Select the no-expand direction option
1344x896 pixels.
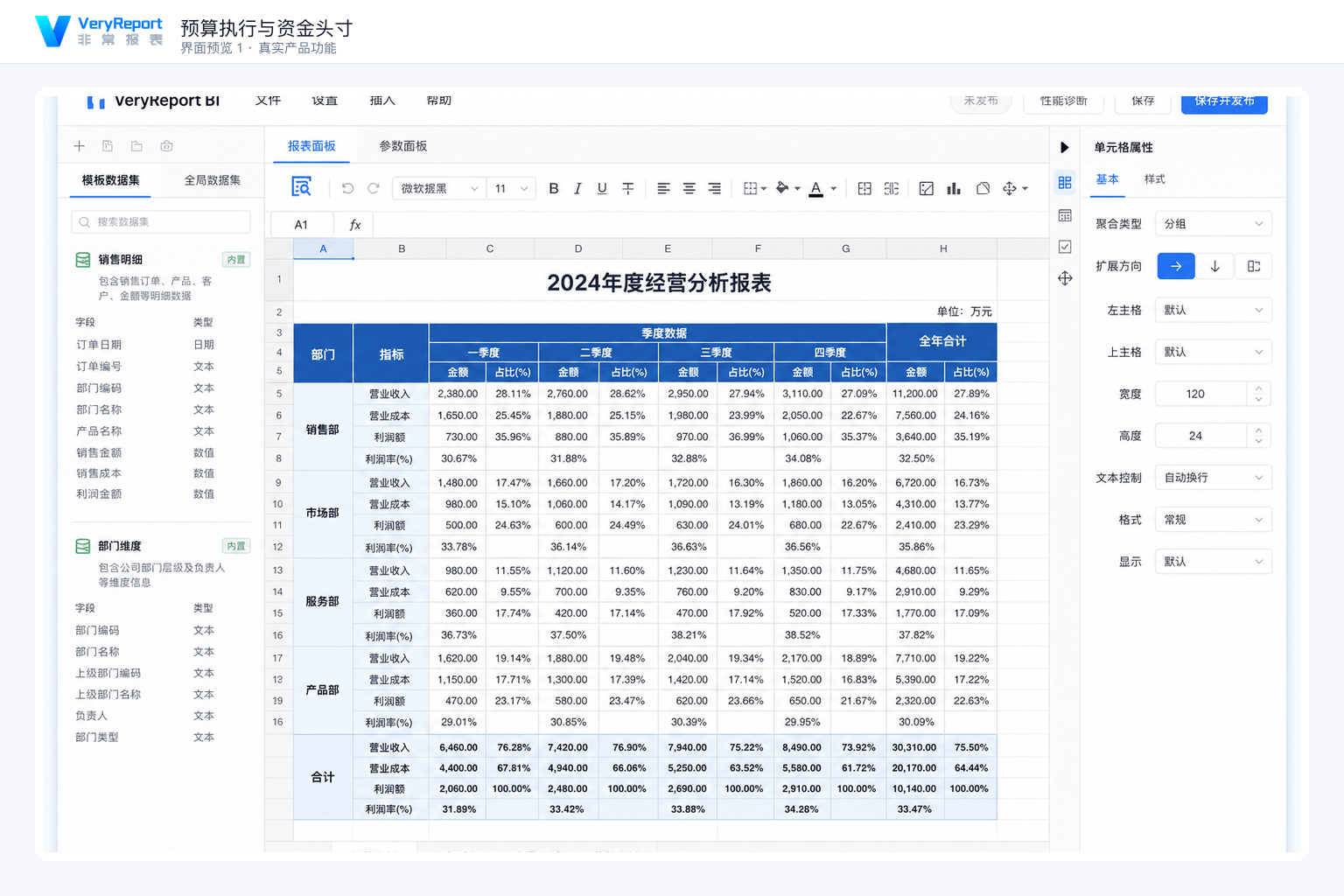coord(1254,266)
